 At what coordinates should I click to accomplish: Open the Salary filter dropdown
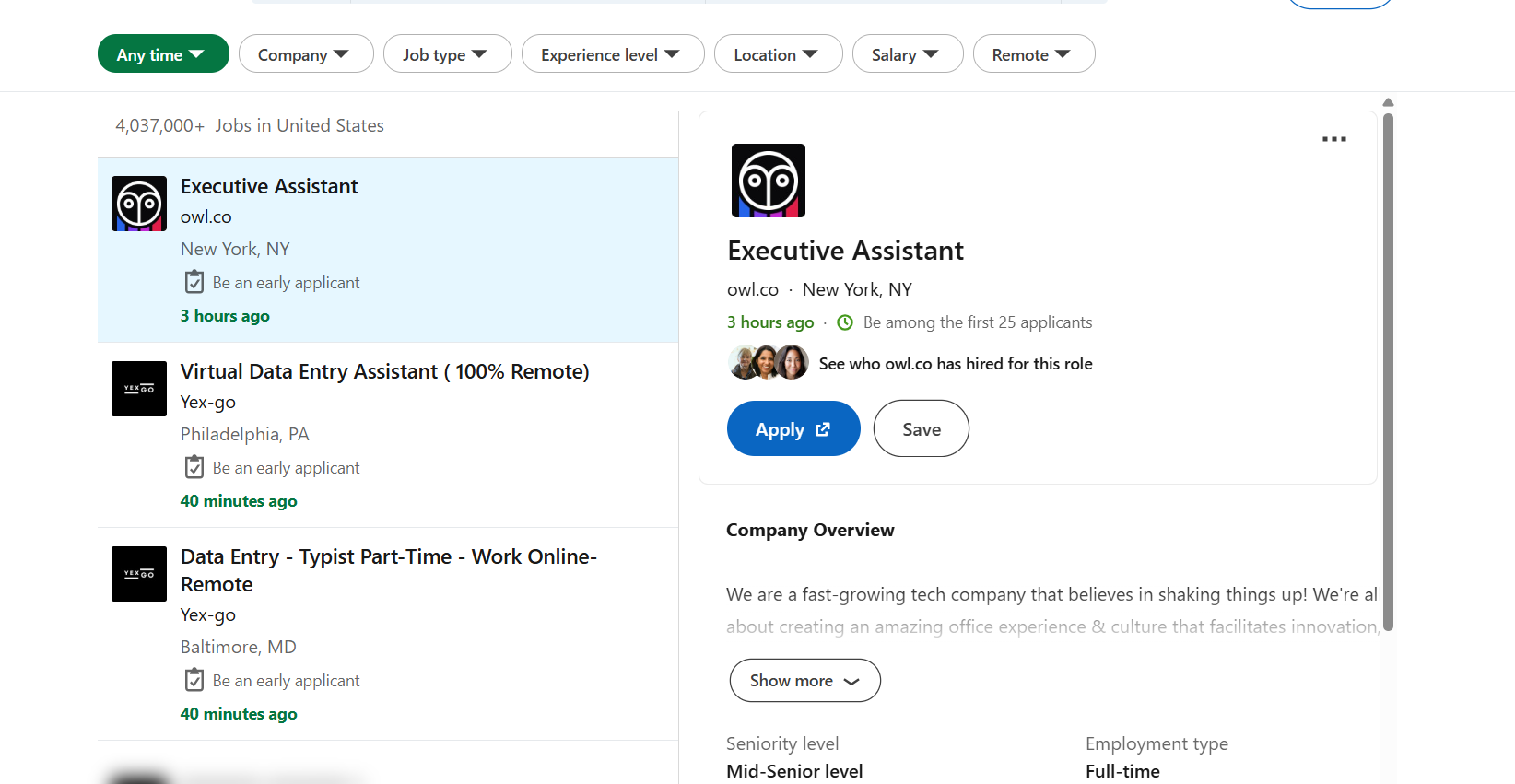click(908, 54)
